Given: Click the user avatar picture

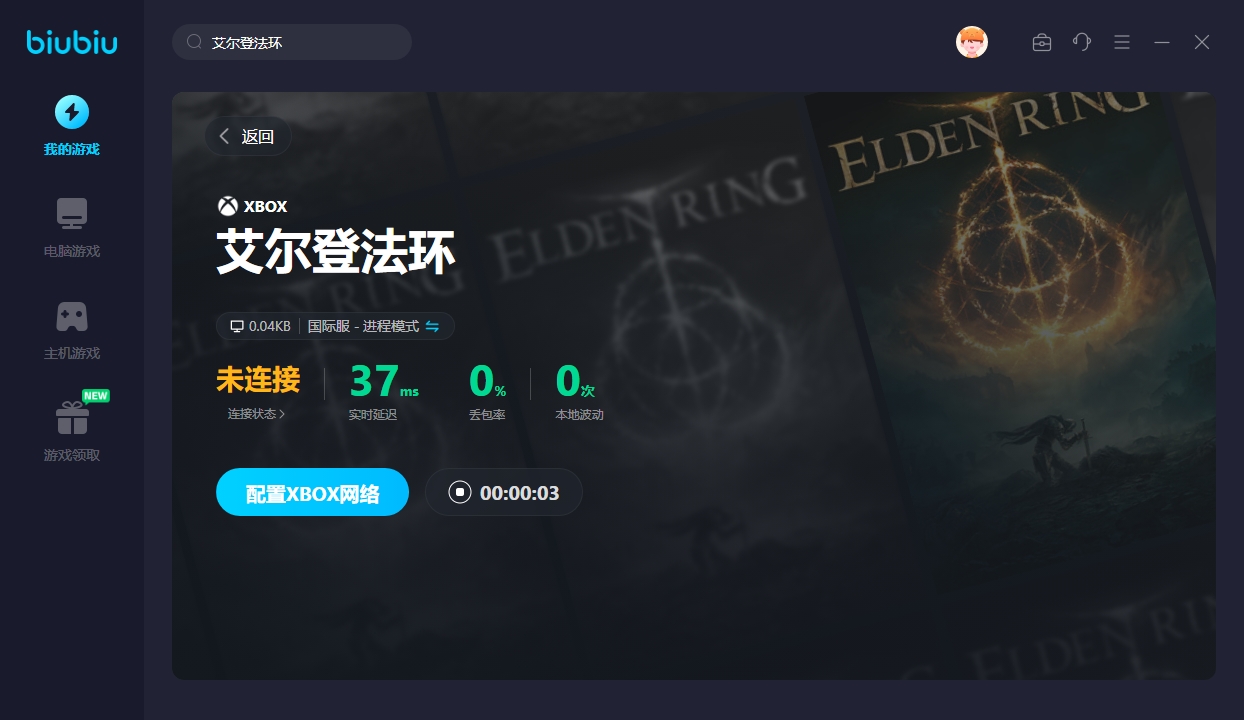Looking at the screenshot, I should tap(972, 42).
